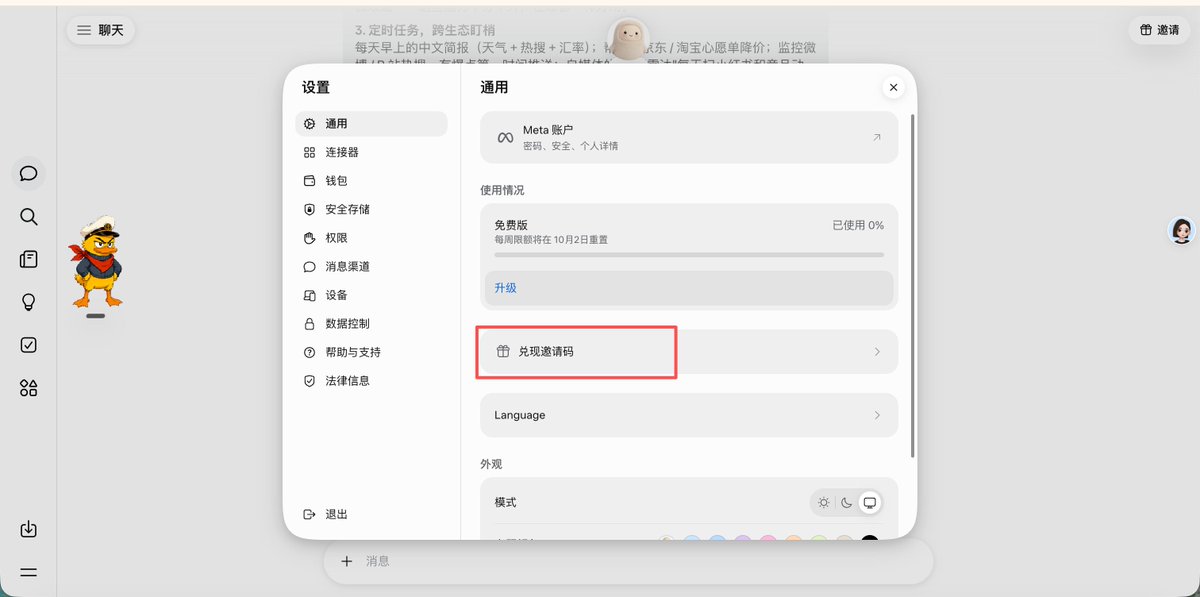
Task: Open the shapes apps icon in left rail
Action: coord(28,388)
